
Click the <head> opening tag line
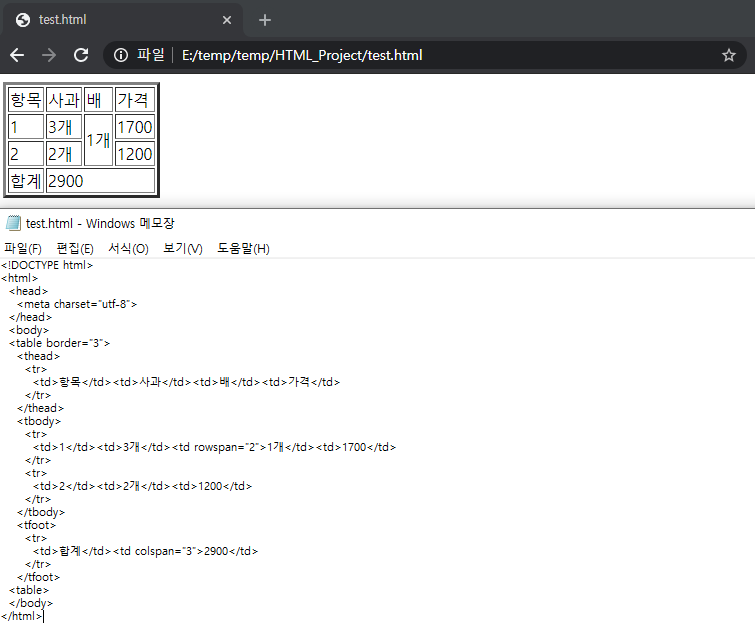point(28,291)
